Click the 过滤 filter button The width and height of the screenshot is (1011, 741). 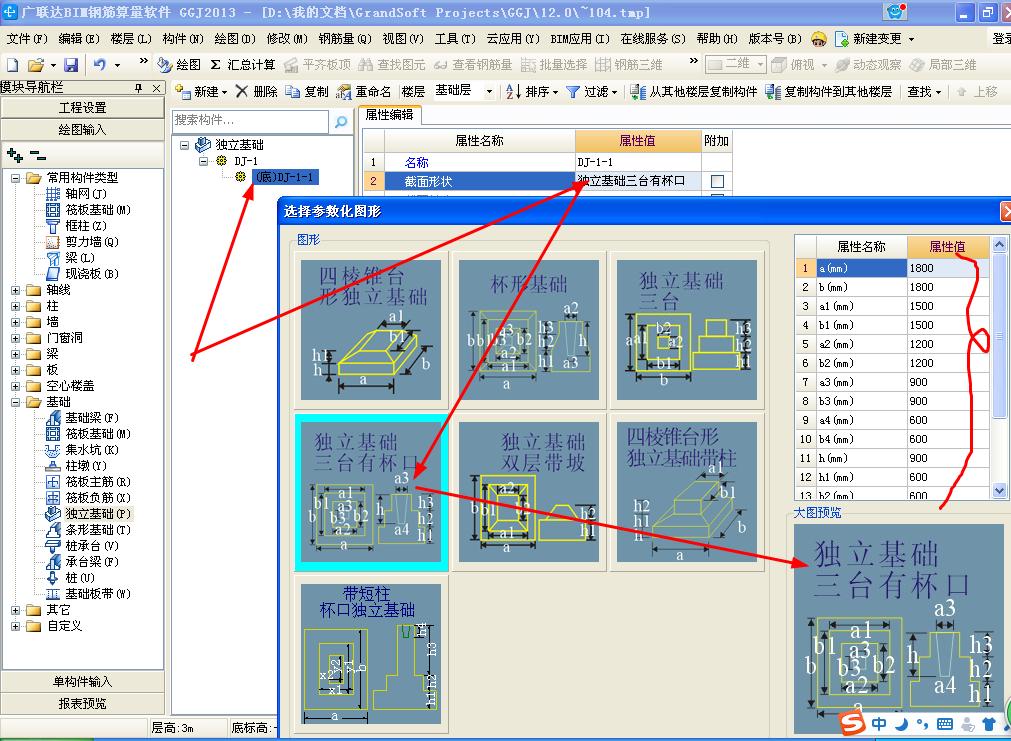[591, 92]
